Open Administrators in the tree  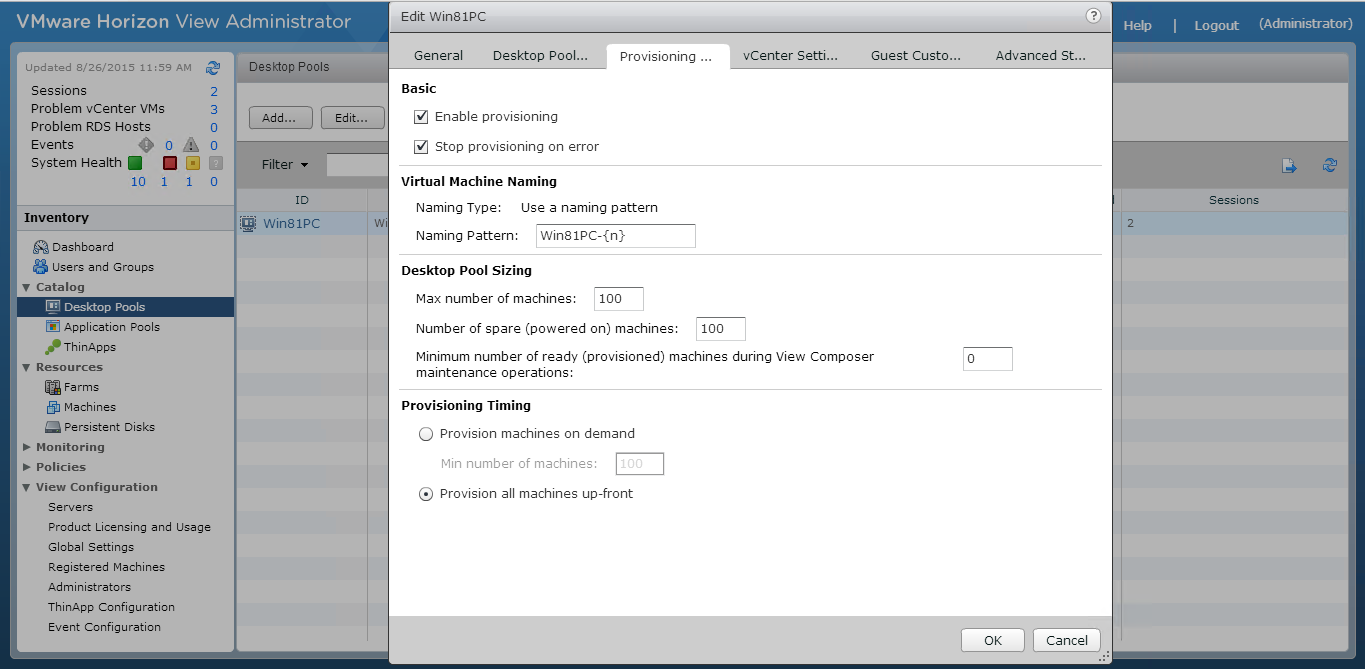click(x=89, y=587)
